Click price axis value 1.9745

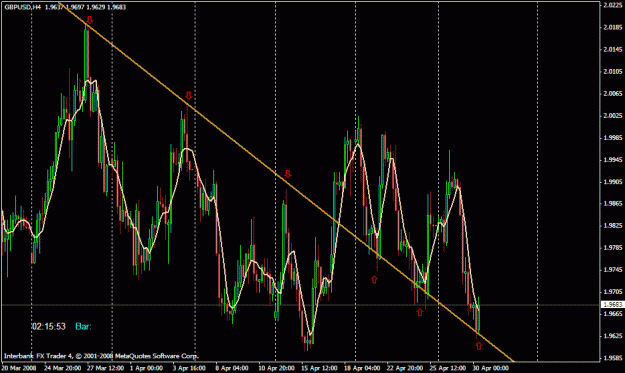coord(613,270)
